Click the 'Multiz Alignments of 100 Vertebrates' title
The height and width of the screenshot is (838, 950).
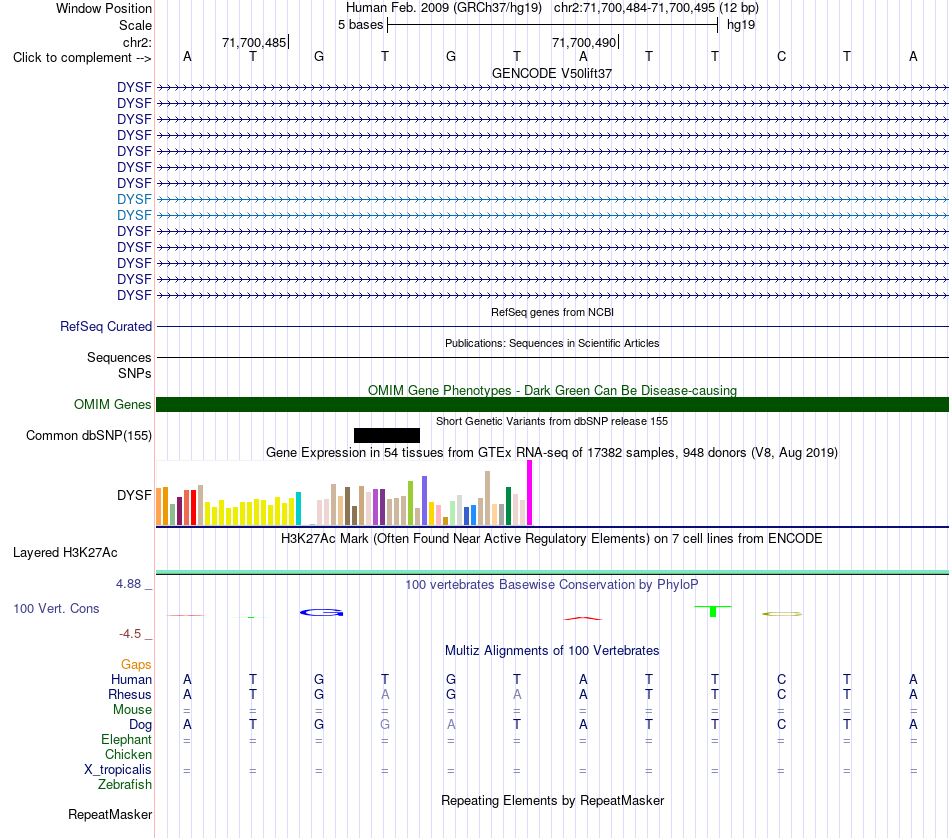[552, 651]
